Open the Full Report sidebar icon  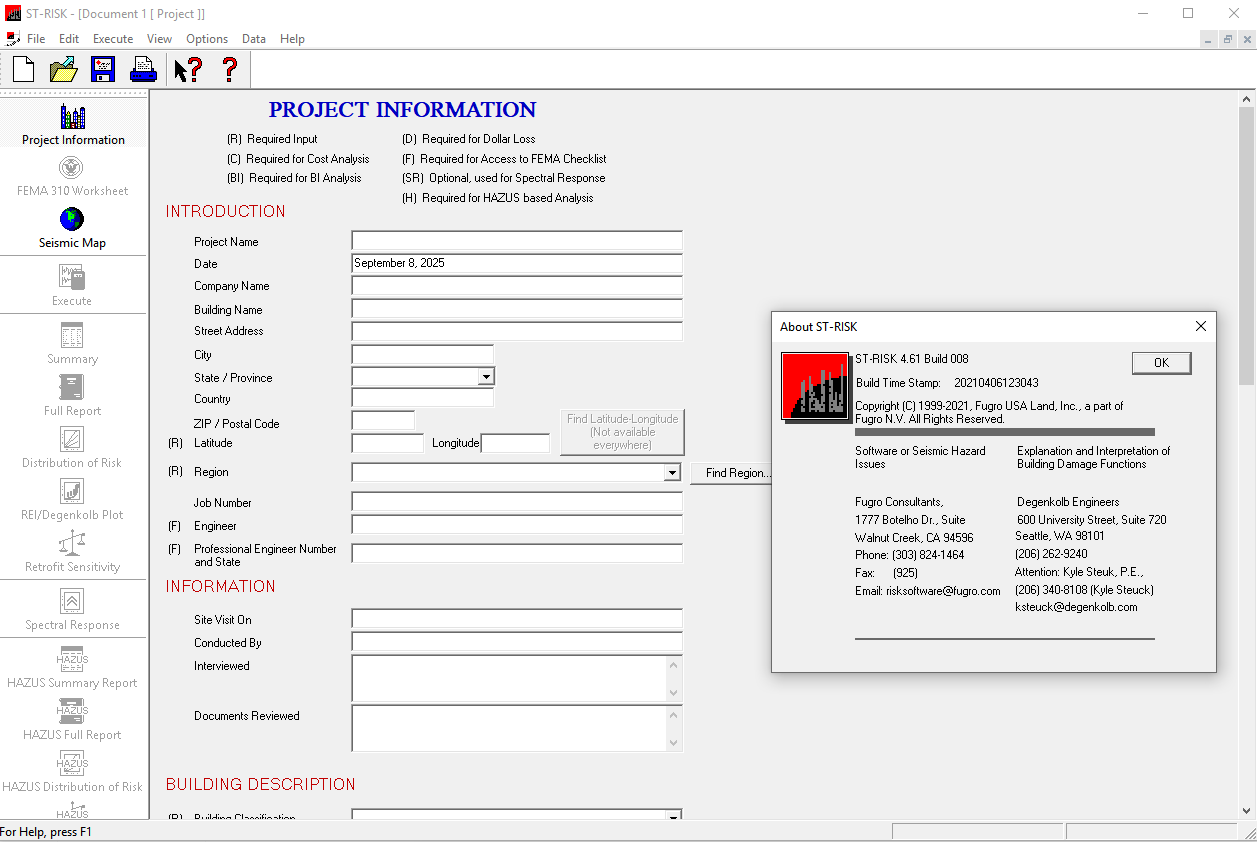coord(72,387)
